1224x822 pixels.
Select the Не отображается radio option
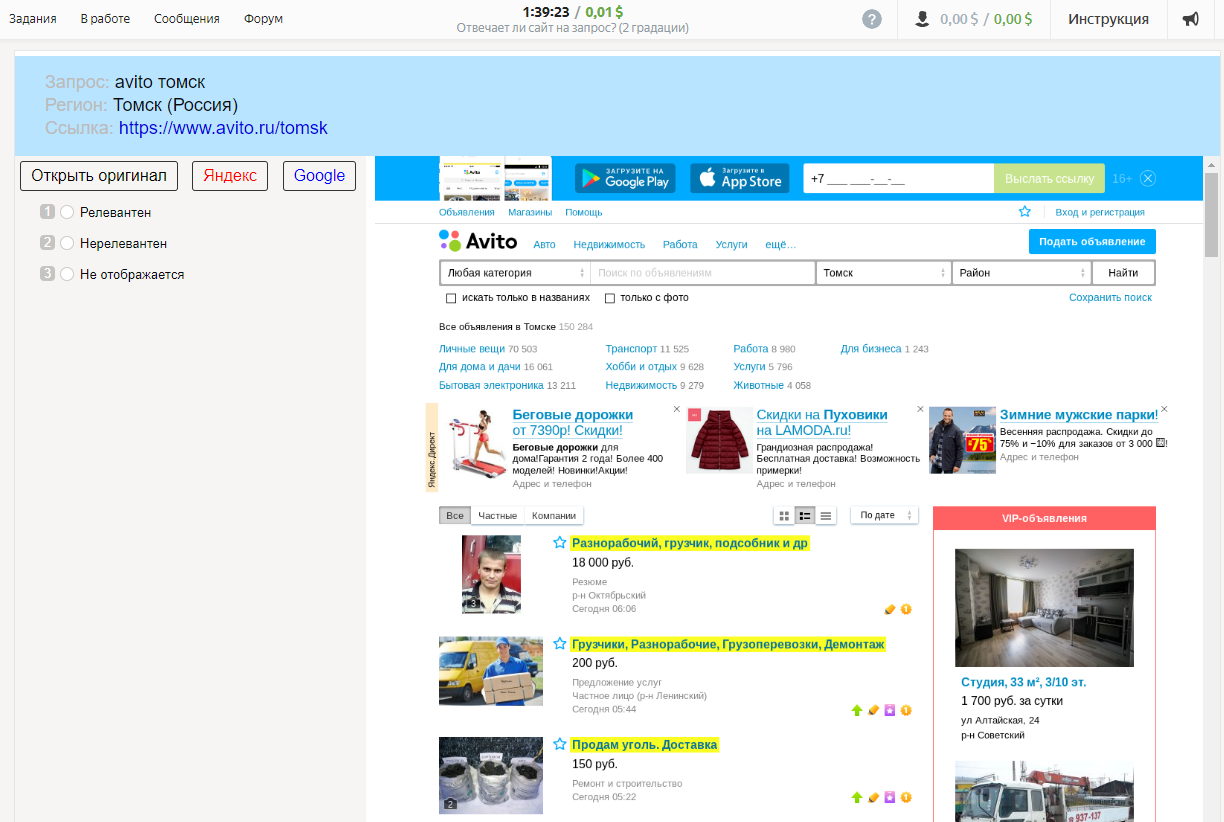pyautogui.click(x=67, y=274)
